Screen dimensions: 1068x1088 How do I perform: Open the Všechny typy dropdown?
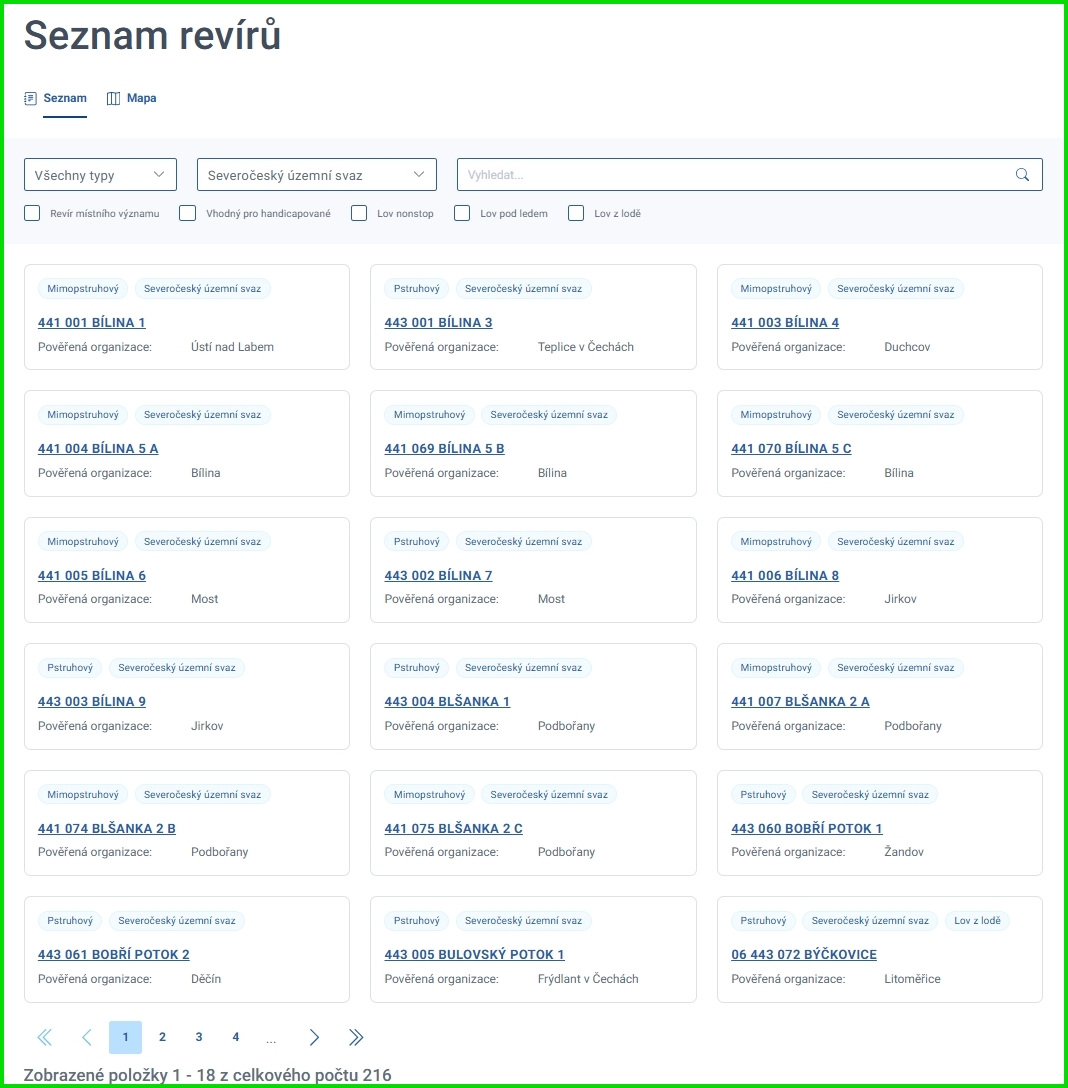point(100,175)
